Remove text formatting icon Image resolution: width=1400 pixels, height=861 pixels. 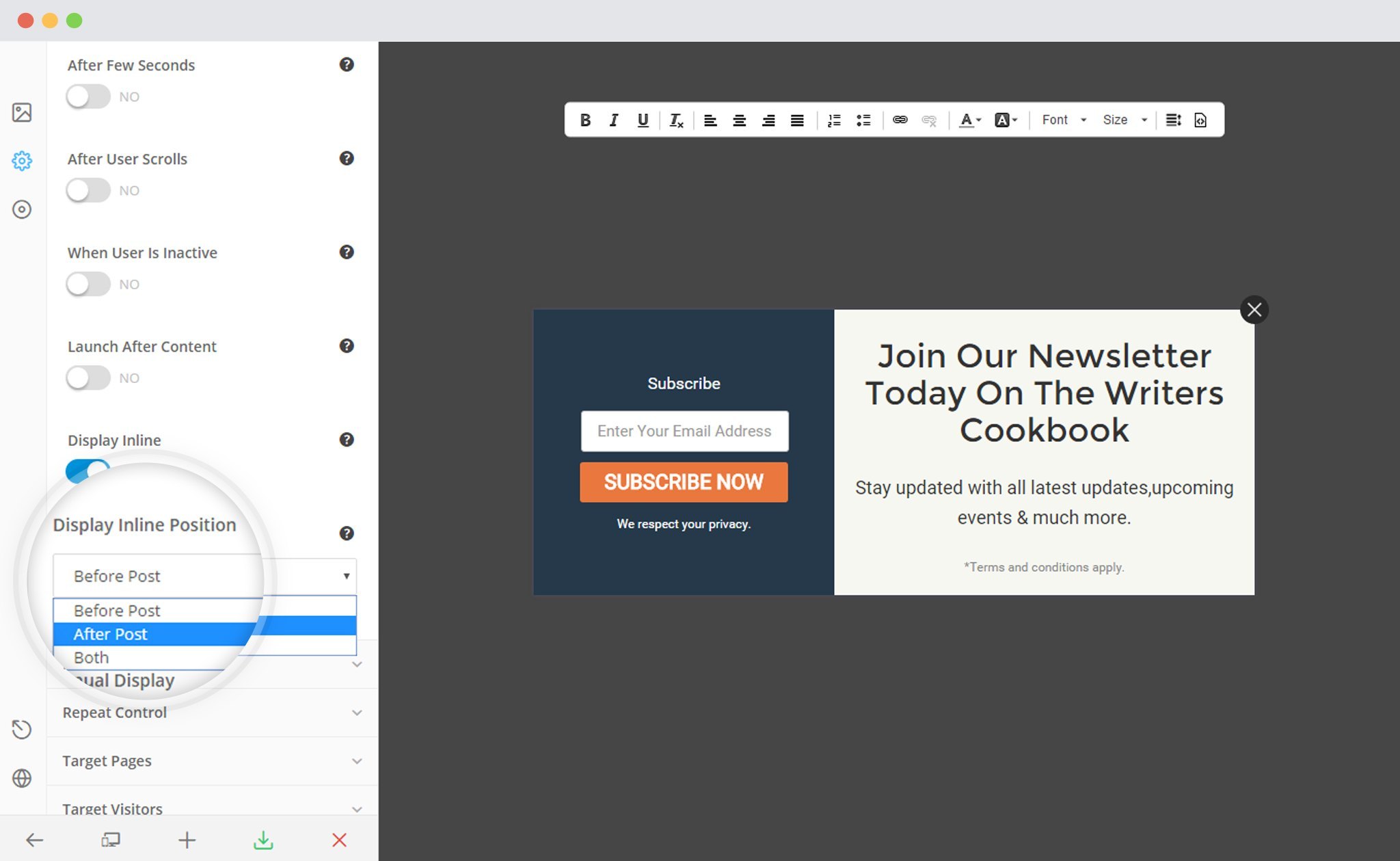pyautogui.click(x=676, y=120)
